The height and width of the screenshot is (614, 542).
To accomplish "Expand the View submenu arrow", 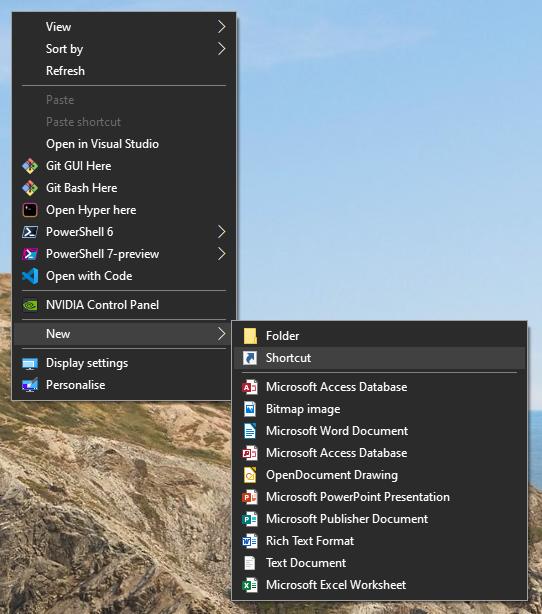I will click(221, 27).
